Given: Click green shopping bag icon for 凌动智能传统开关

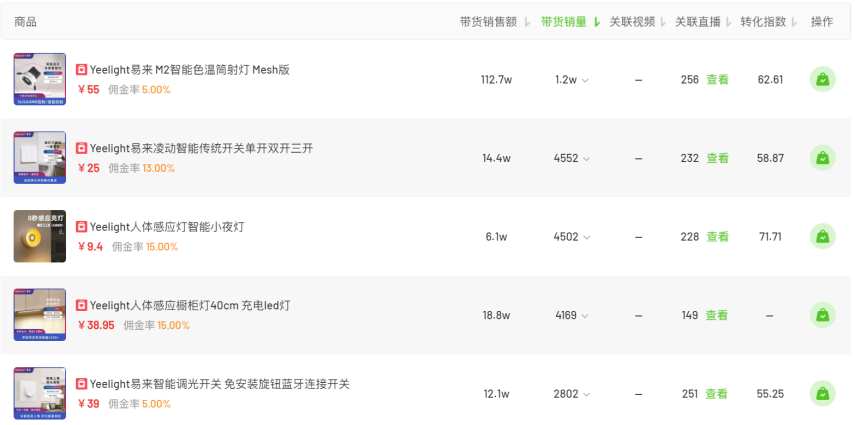Looking at the screenshot, I should tap(822, 158).
